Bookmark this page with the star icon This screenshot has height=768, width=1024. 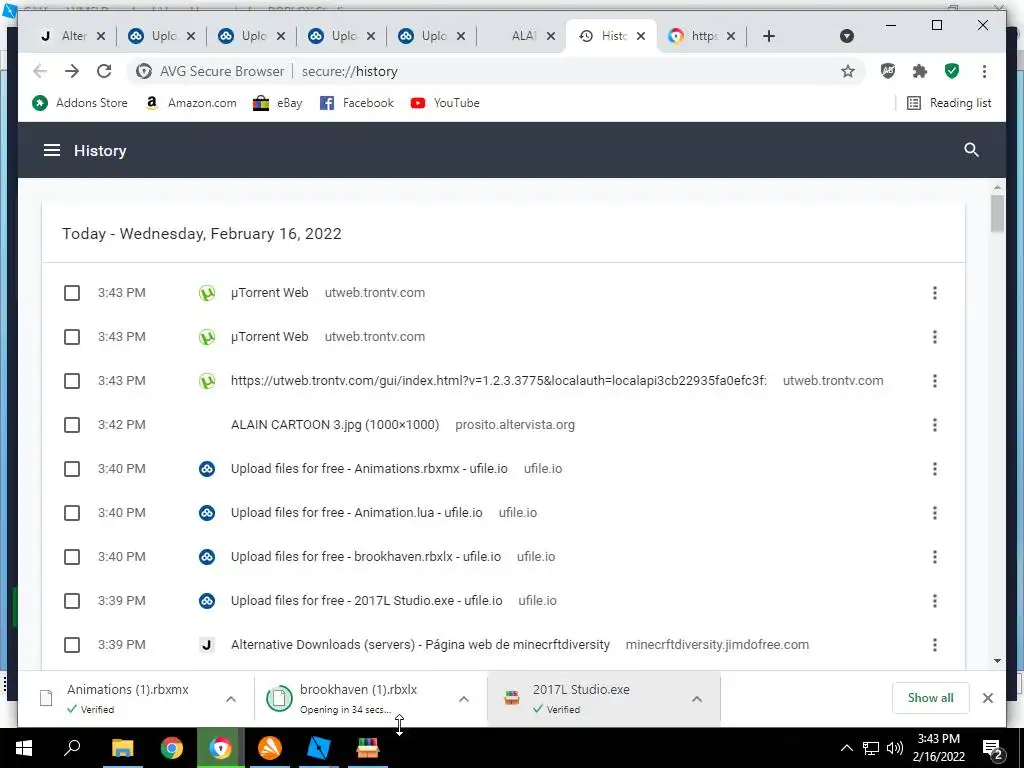pos(848,71)
